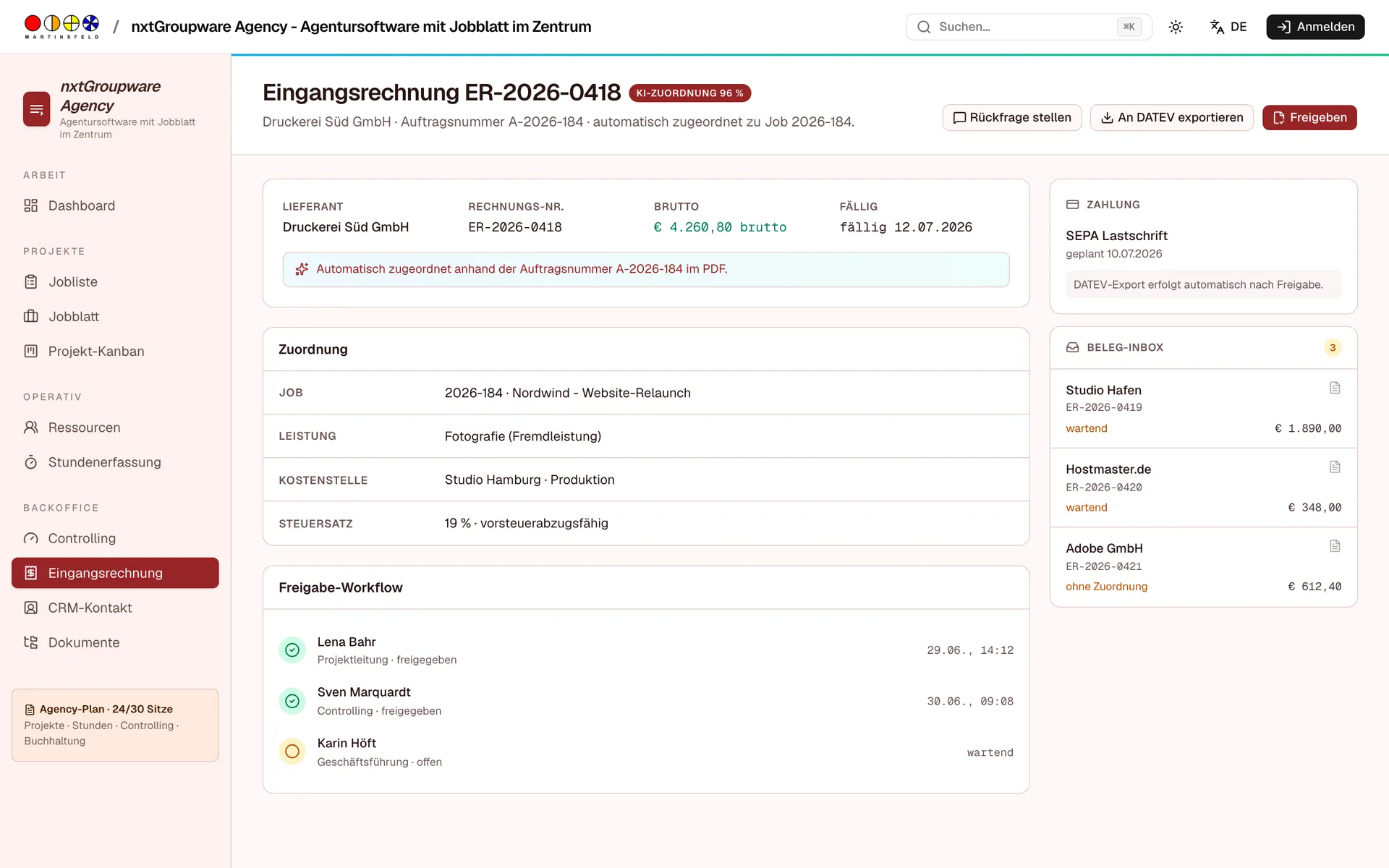Click the Jobblatt briefcase icon
Screen dimensions: 1389x868
30,317
